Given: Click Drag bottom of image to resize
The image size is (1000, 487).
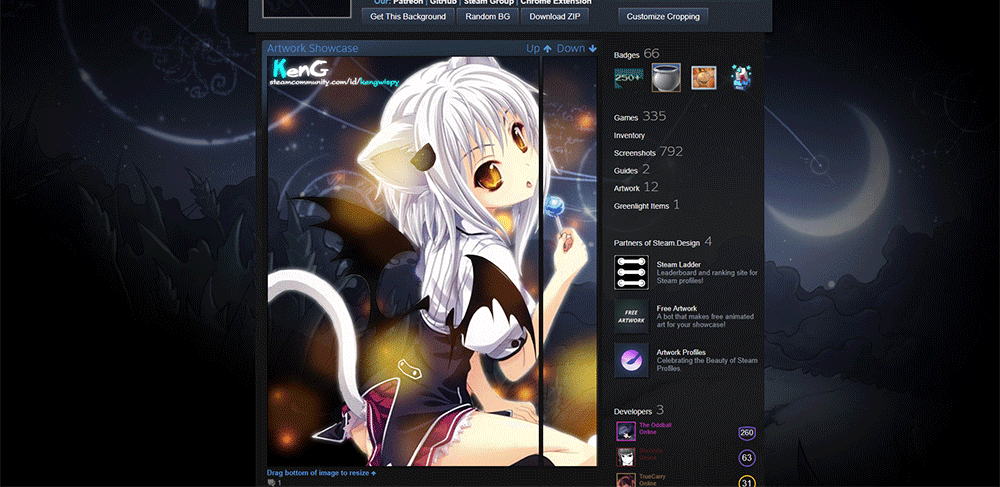Looking at the screenshot, I should 321,473.
